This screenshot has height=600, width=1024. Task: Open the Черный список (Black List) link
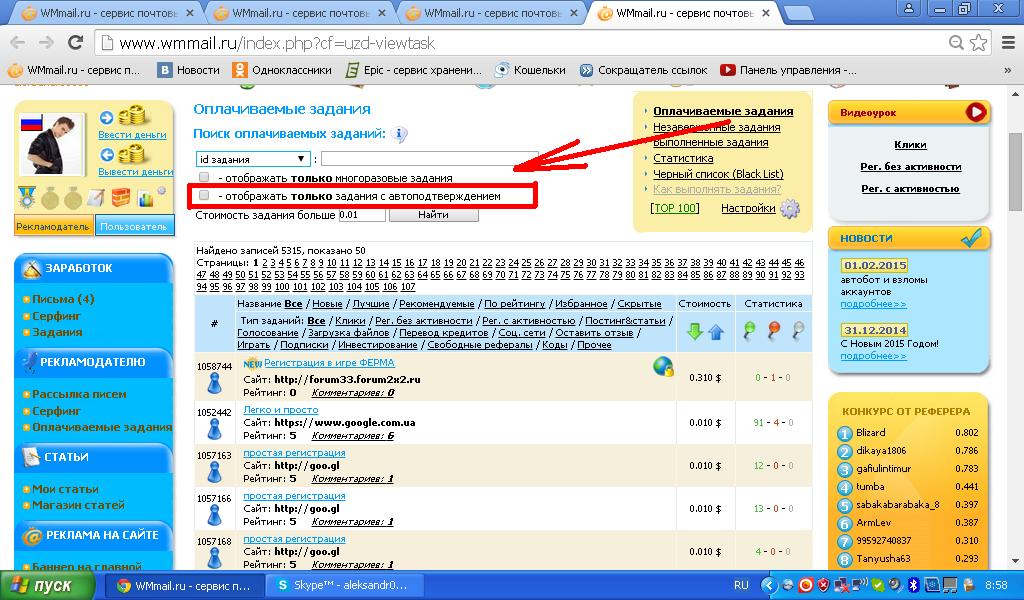point(717,174)
